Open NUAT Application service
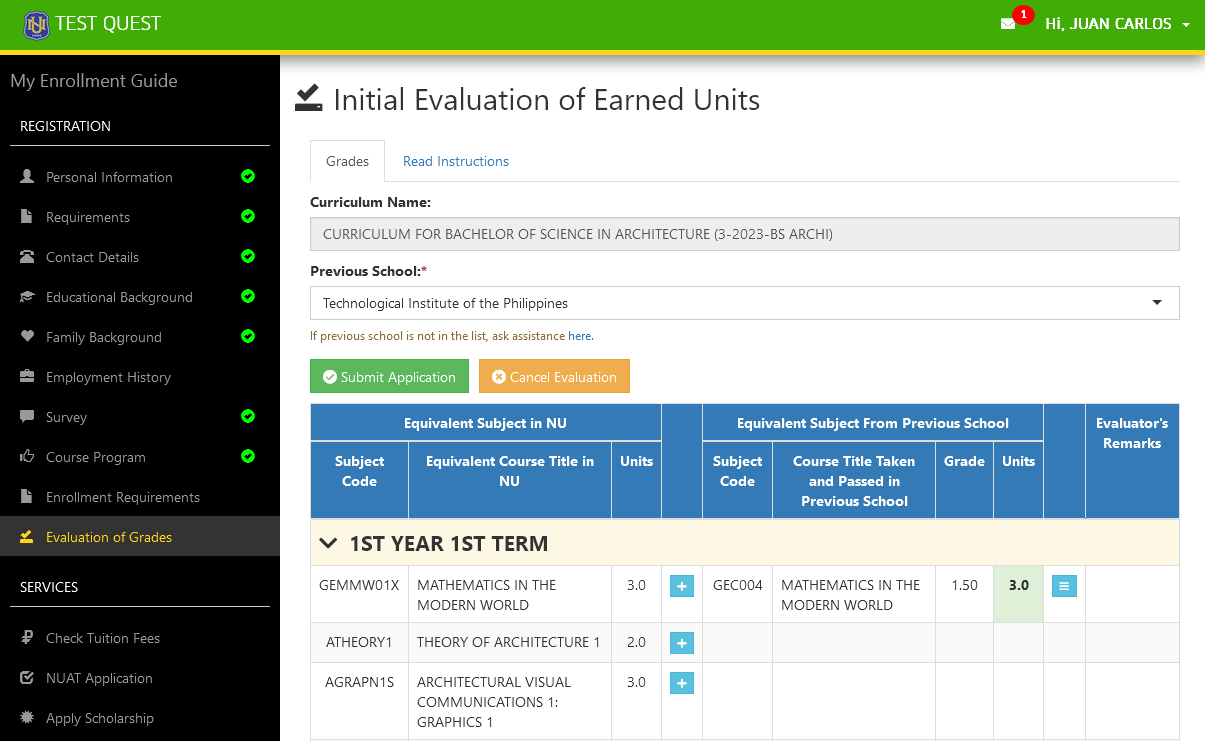Viewport: 1205px width, 741px height. coord(140,678)
